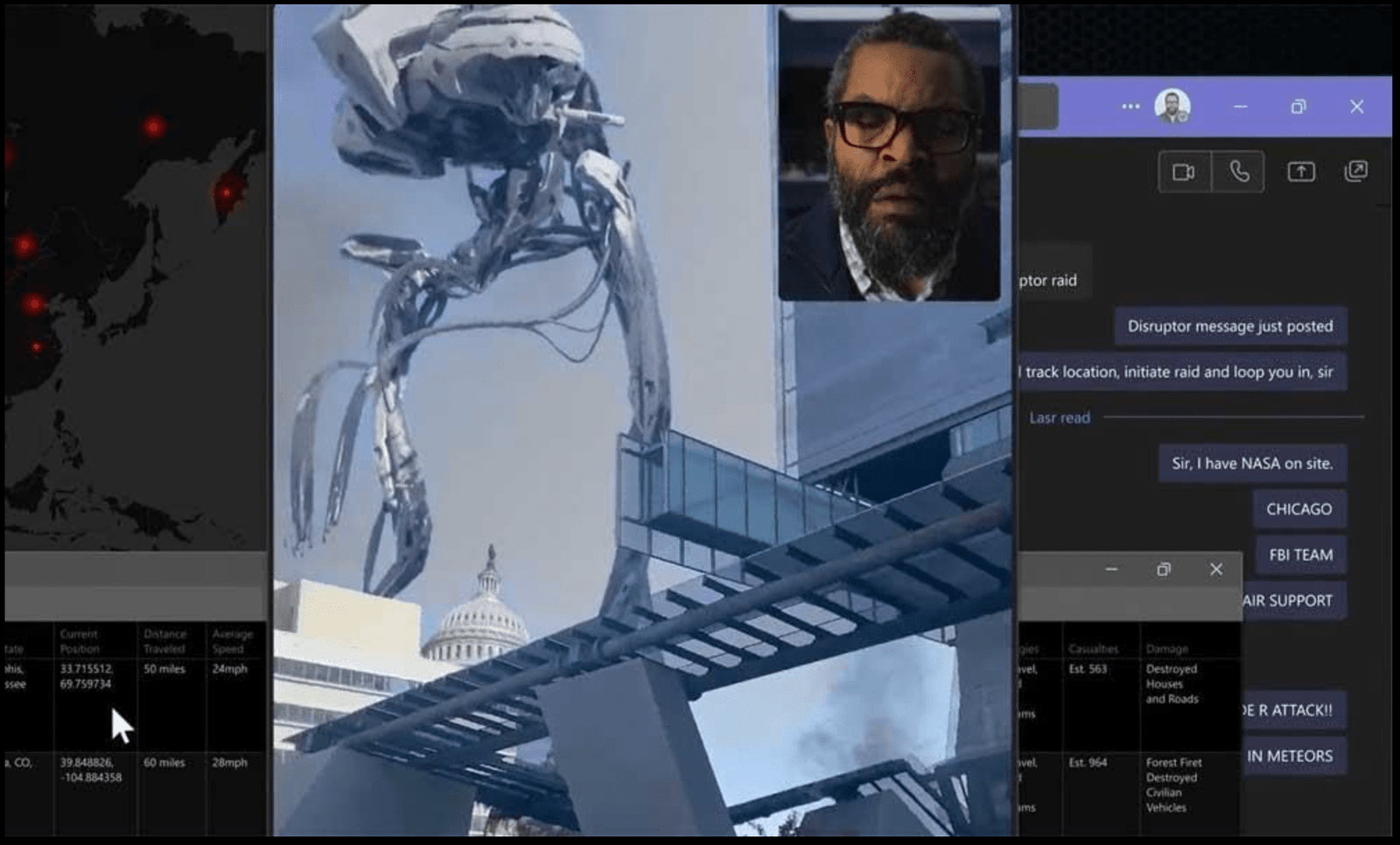Select the webcam video thumbnail of bearded man
The height and width of the screenshot is (845, 1400).
pos(889,155)
